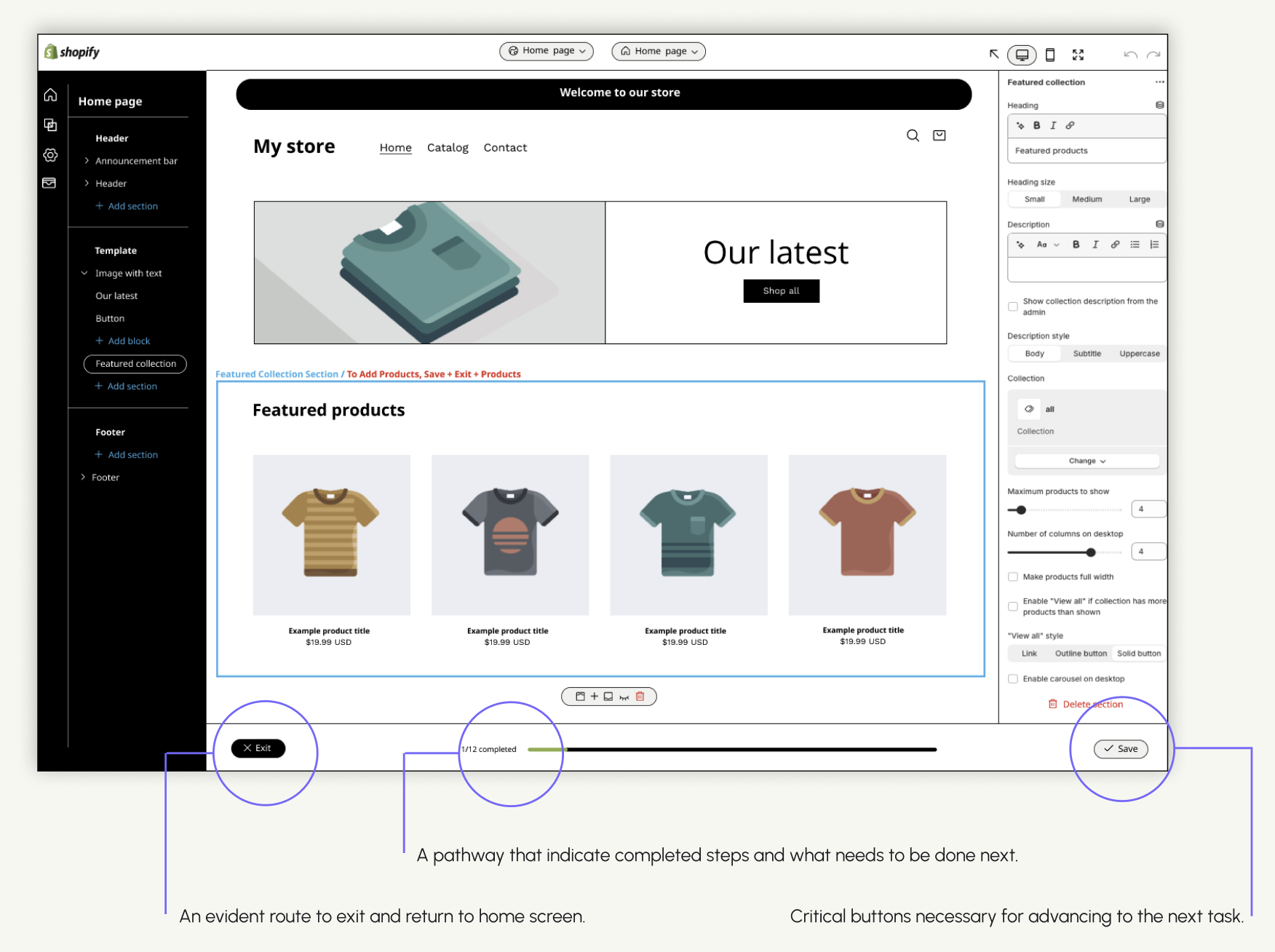1275x952 pixels.
Task: Click the Save button
Action: [1121, 749]
